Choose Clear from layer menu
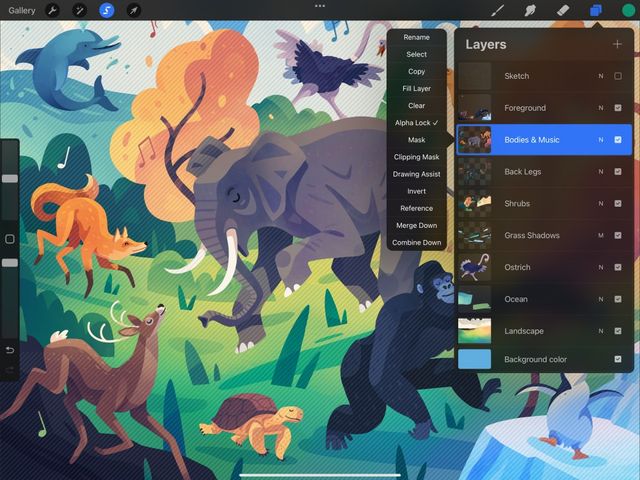The width and height of the screenshot is (640, 480). click(416, 106)
